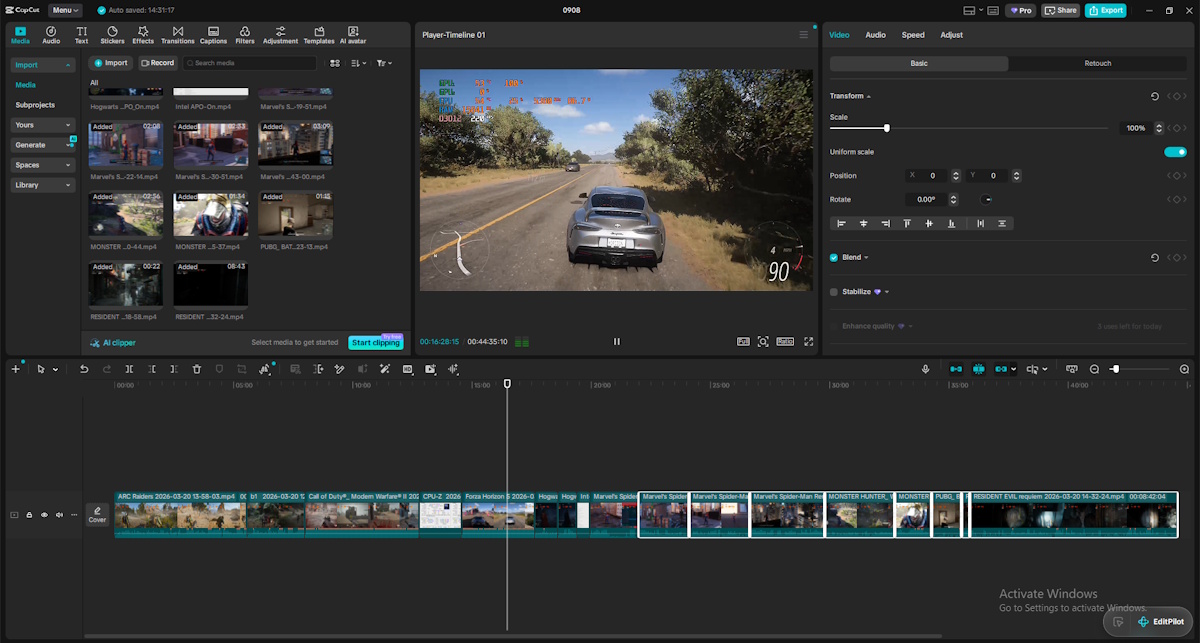
Task: Select the Retouch sub-tab
Action: 1098,63
